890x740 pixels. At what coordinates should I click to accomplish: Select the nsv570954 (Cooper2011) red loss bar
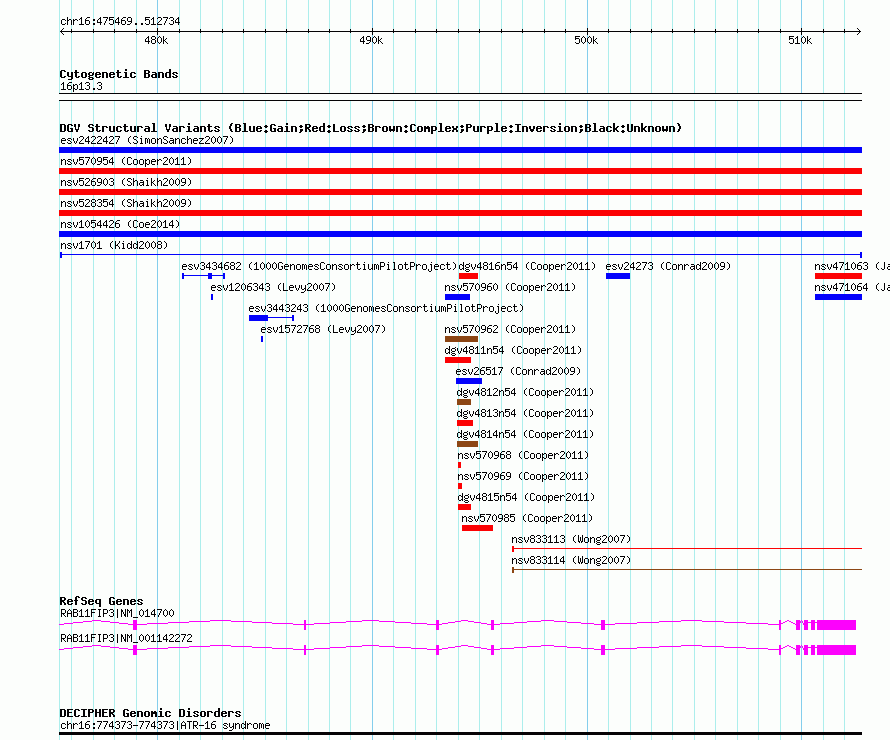(x=460, y=171)
